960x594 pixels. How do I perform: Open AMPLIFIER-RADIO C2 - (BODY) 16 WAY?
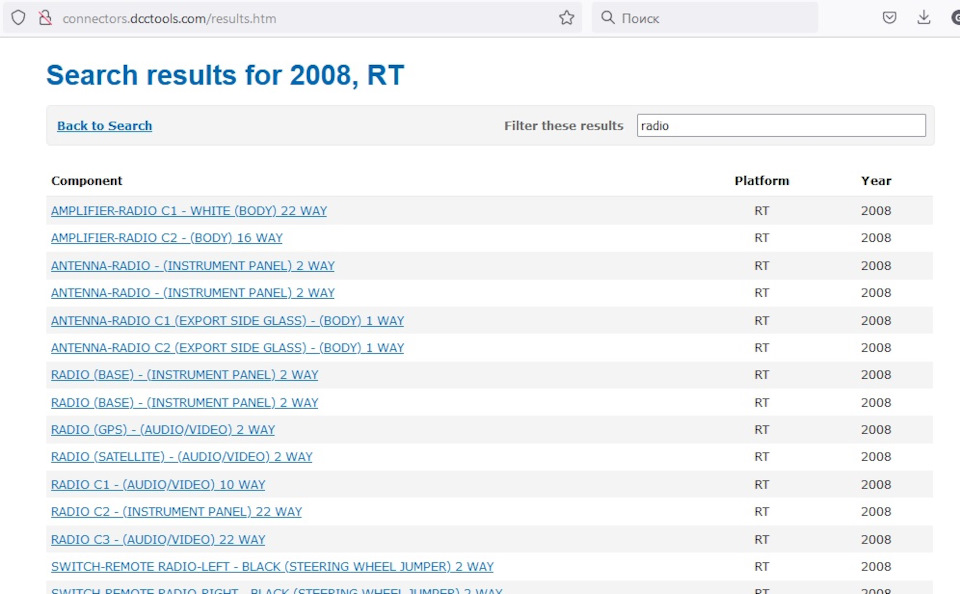(x=167, y=238)
